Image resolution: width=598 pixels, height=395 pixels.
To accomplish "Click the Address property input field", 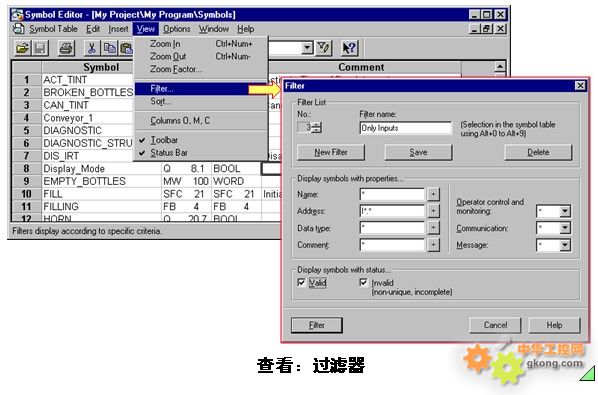I will tap(392, 211).
